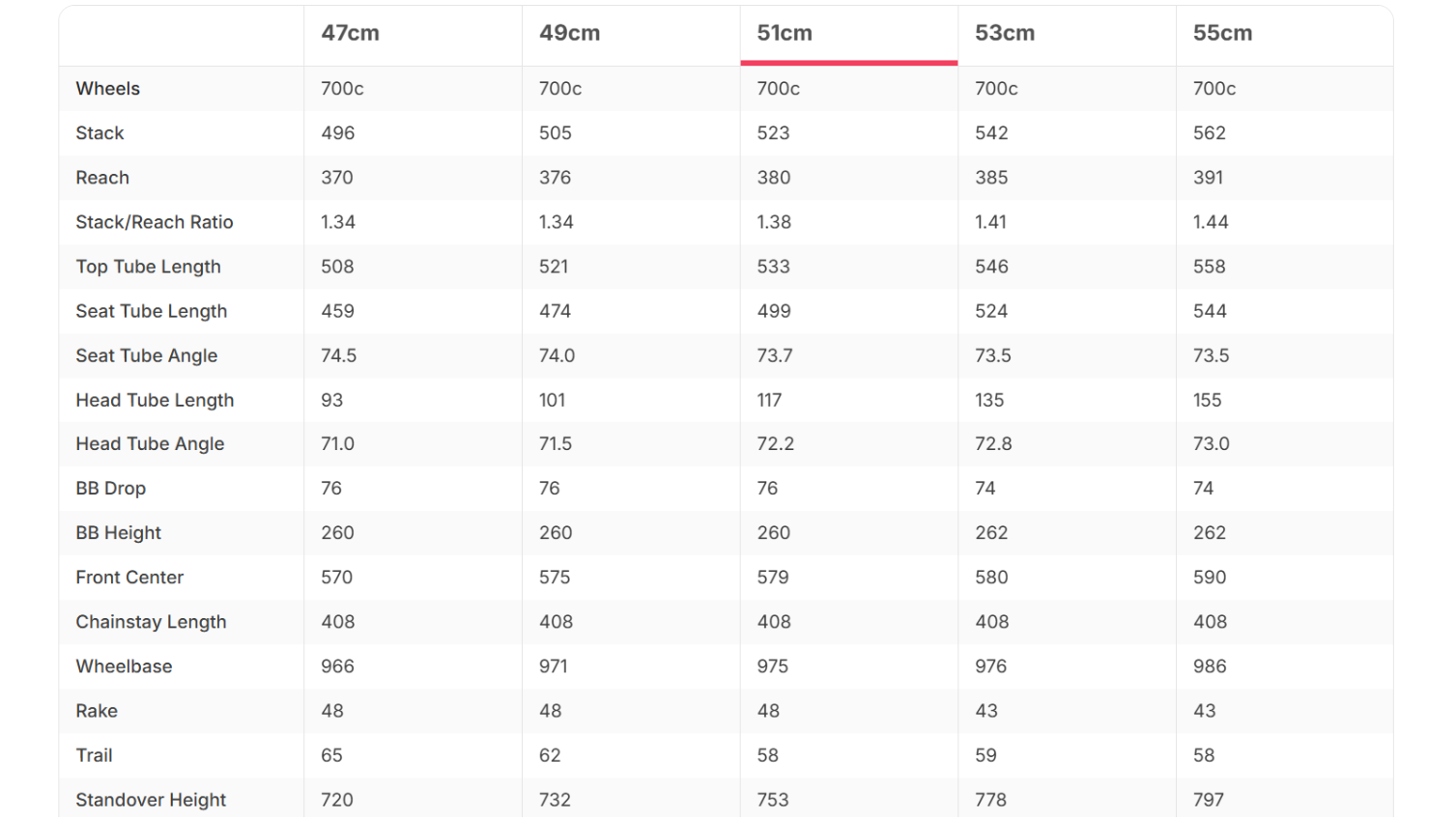Click the Stack/Reach Ratio row label

click(x=155, y=222)
